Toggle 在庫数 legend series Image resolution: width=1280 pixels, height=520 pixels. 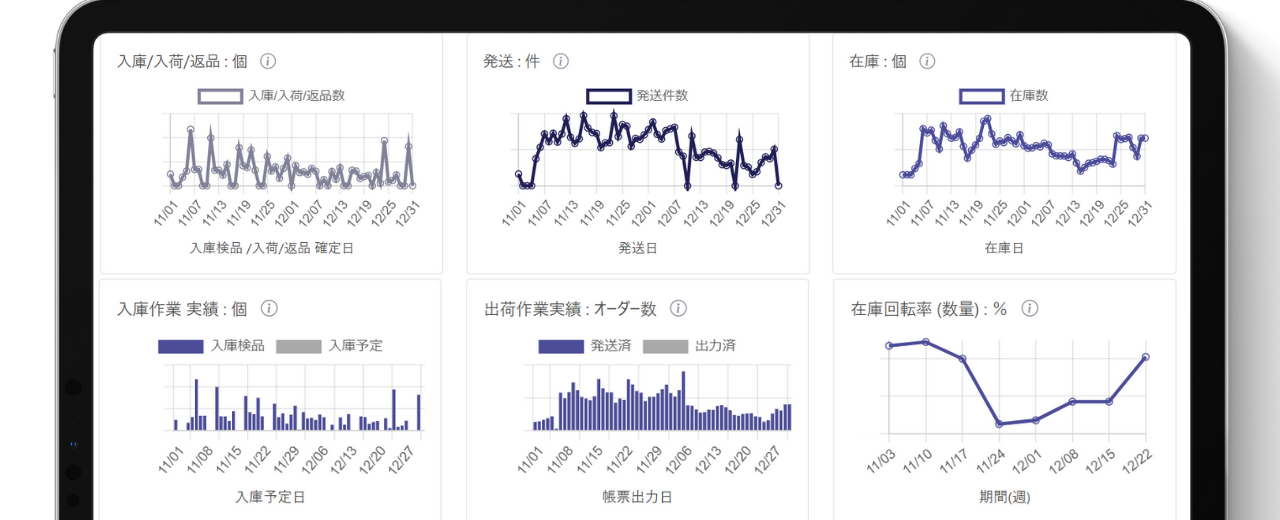coord(1004,96)
